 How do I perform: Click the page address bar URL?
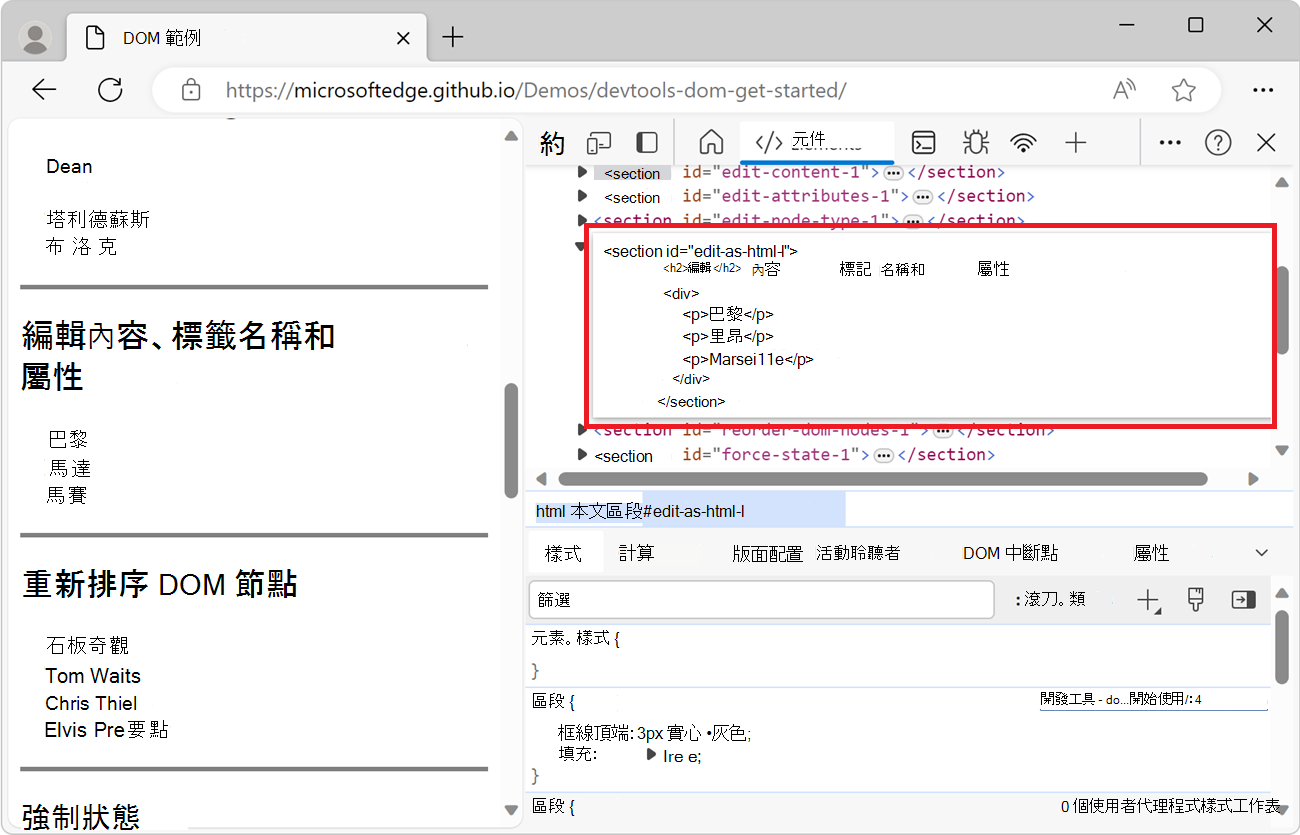(536, 91)
